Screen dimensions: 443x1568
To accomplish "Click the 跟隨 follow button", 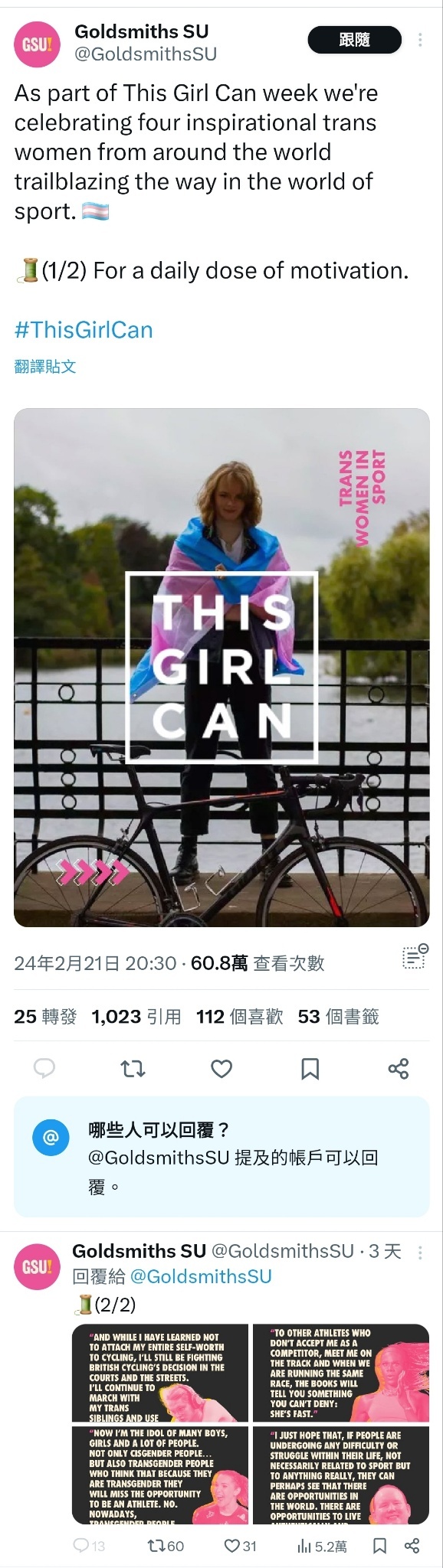I will pyautogui.click(x=355, y=40).
